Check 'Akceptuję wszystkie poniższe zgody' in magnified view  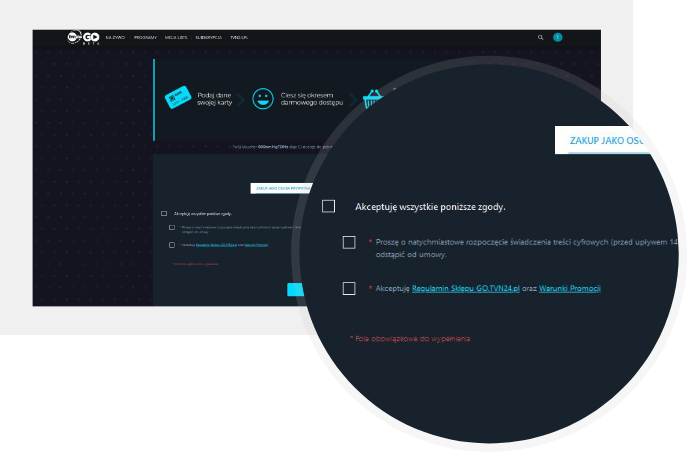pyautogui.click(x=328, y=207)
